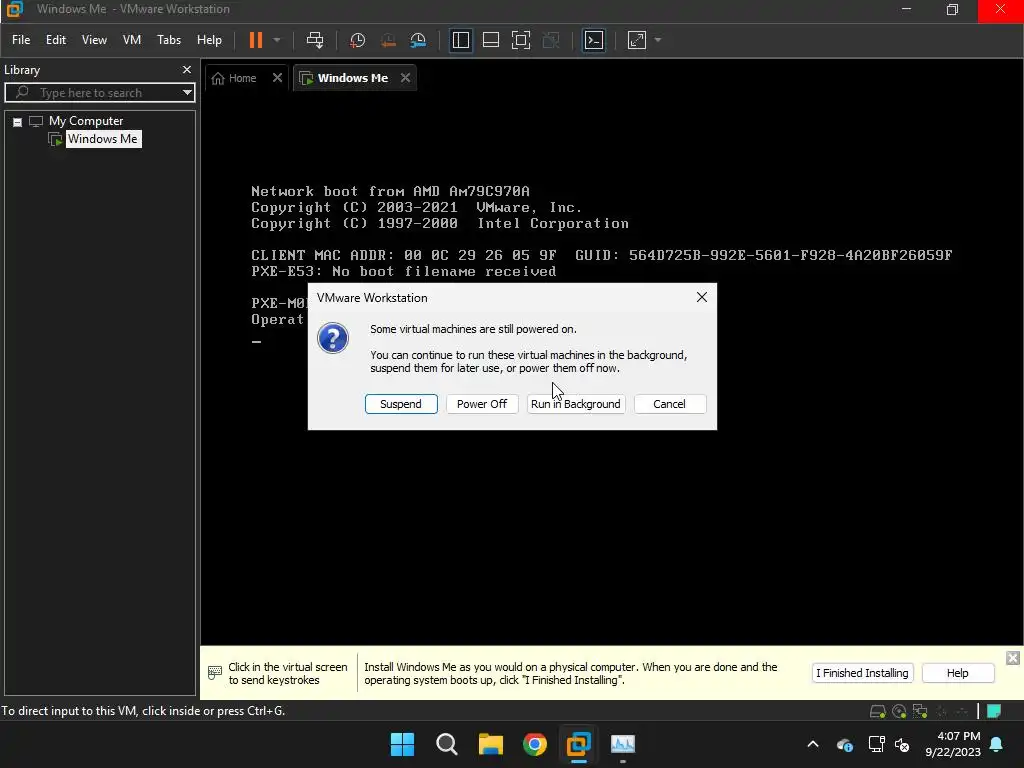Open the stretch options dropdown arrow
Viewport: 1024px width, 768px height.
(x=658, y=40)
